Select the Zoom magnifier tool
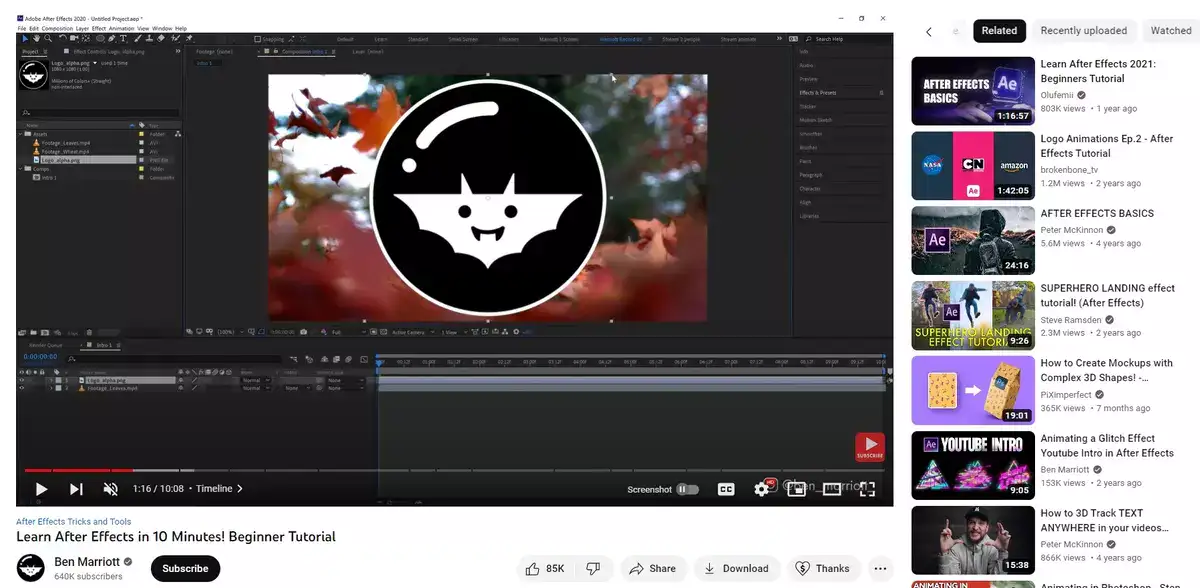 tap(49, 39)
